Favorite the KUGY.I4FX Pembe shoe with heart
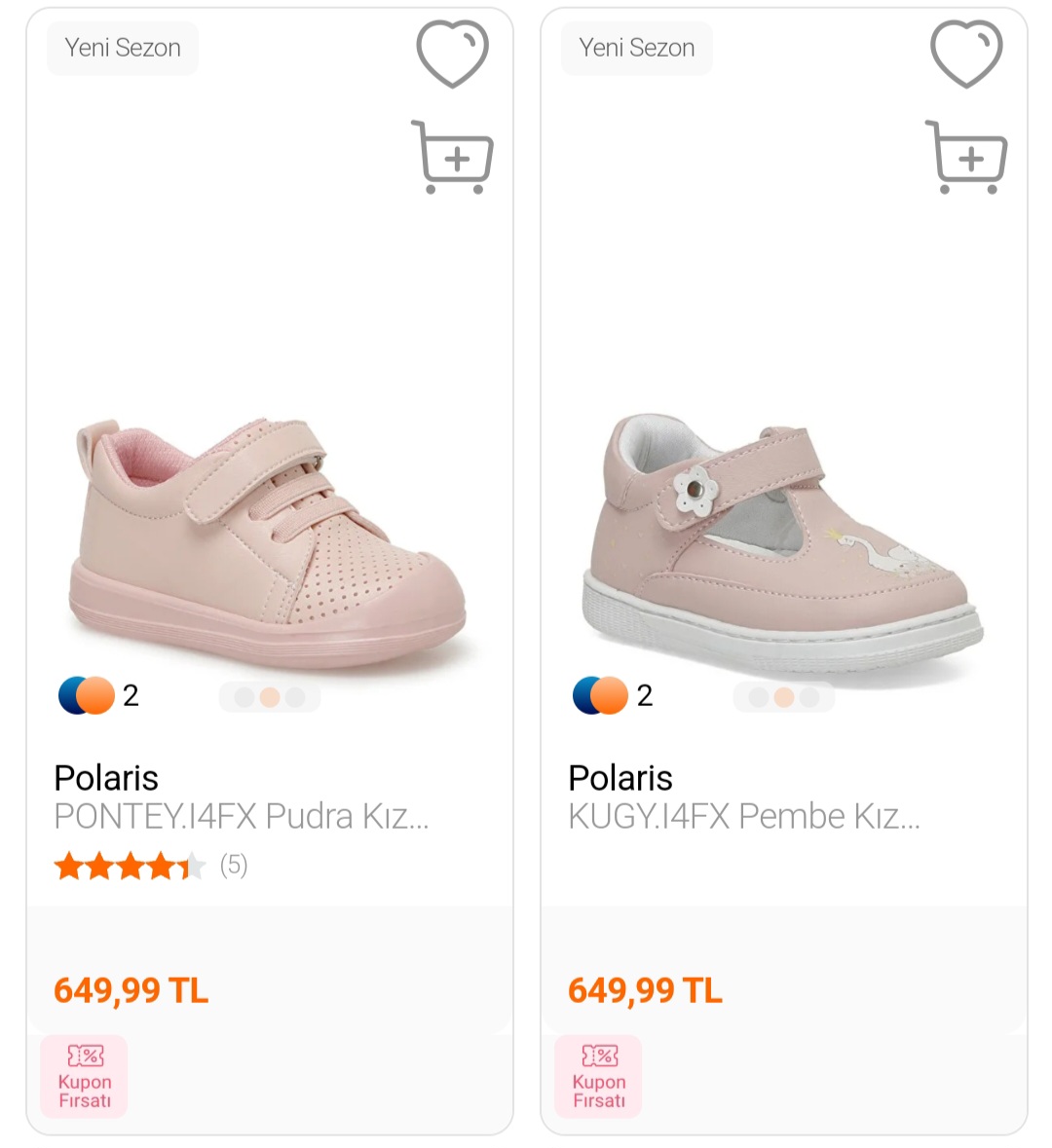The height and width of the screenshot is (1148, 1052). 966,54
